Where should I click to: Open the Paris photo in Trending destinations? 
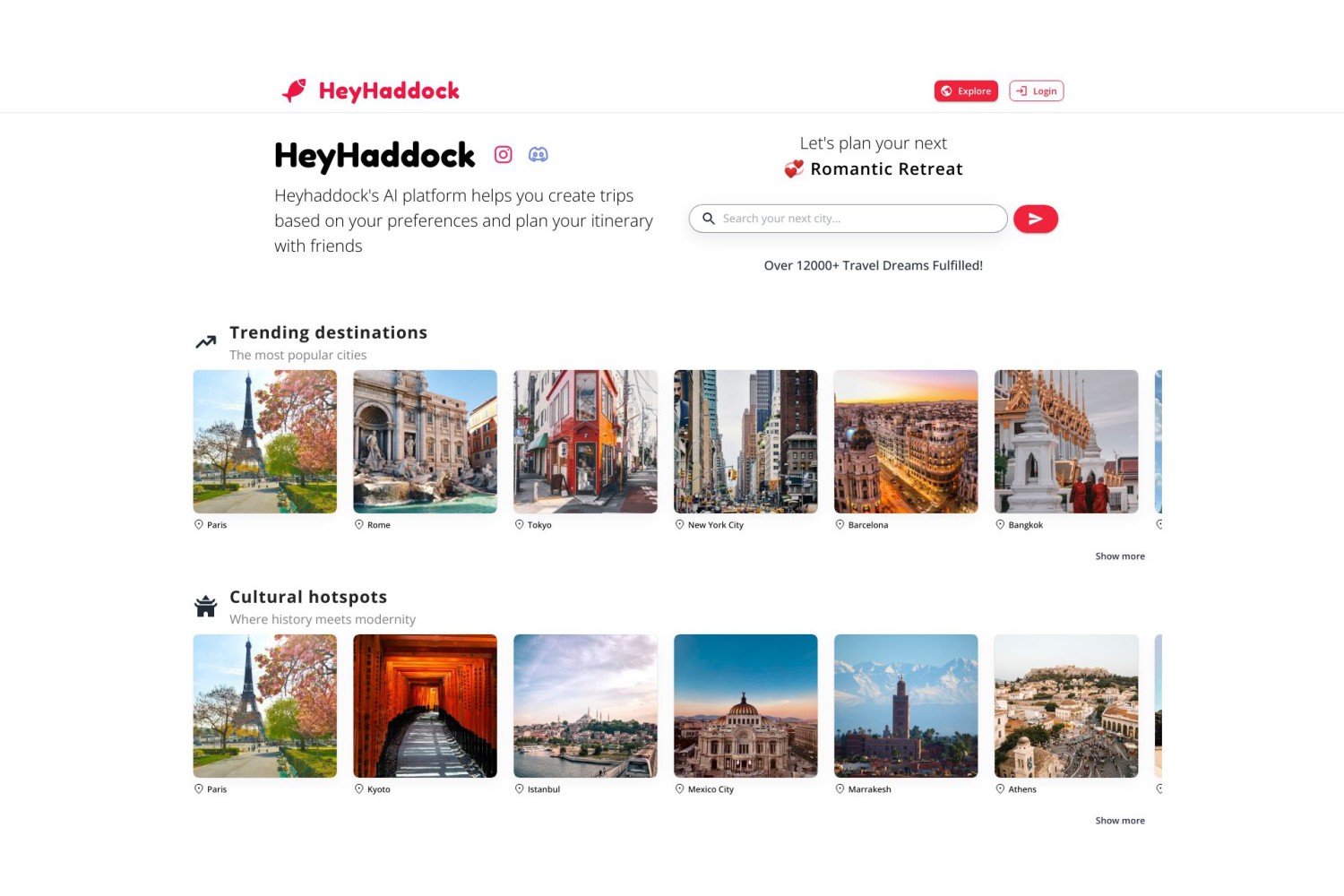click(265, 442)
